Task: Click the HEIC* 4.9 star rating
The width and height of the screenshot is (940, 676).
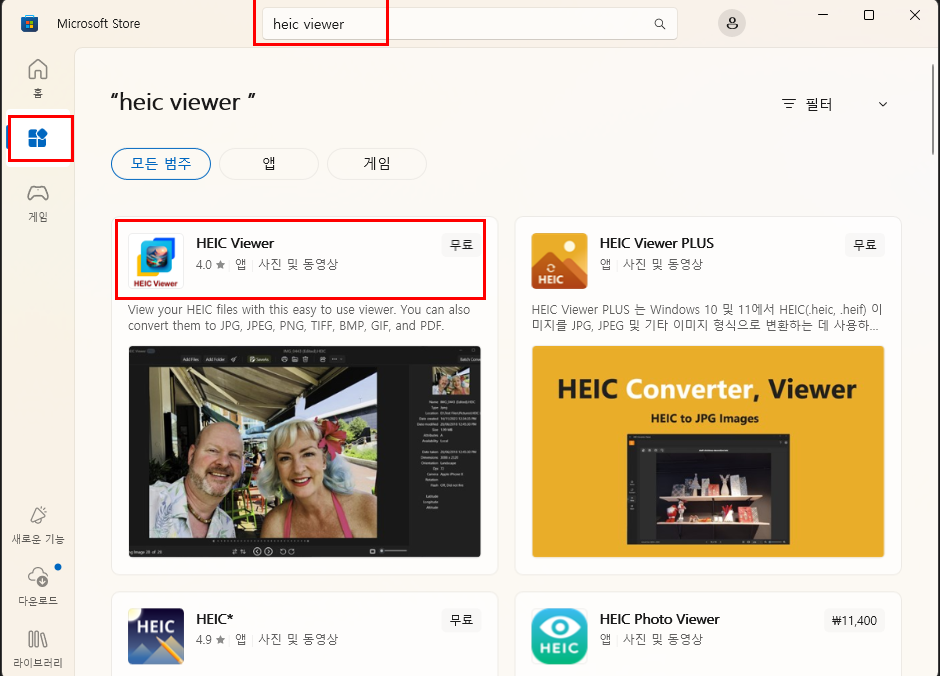Action: [210, 639]
